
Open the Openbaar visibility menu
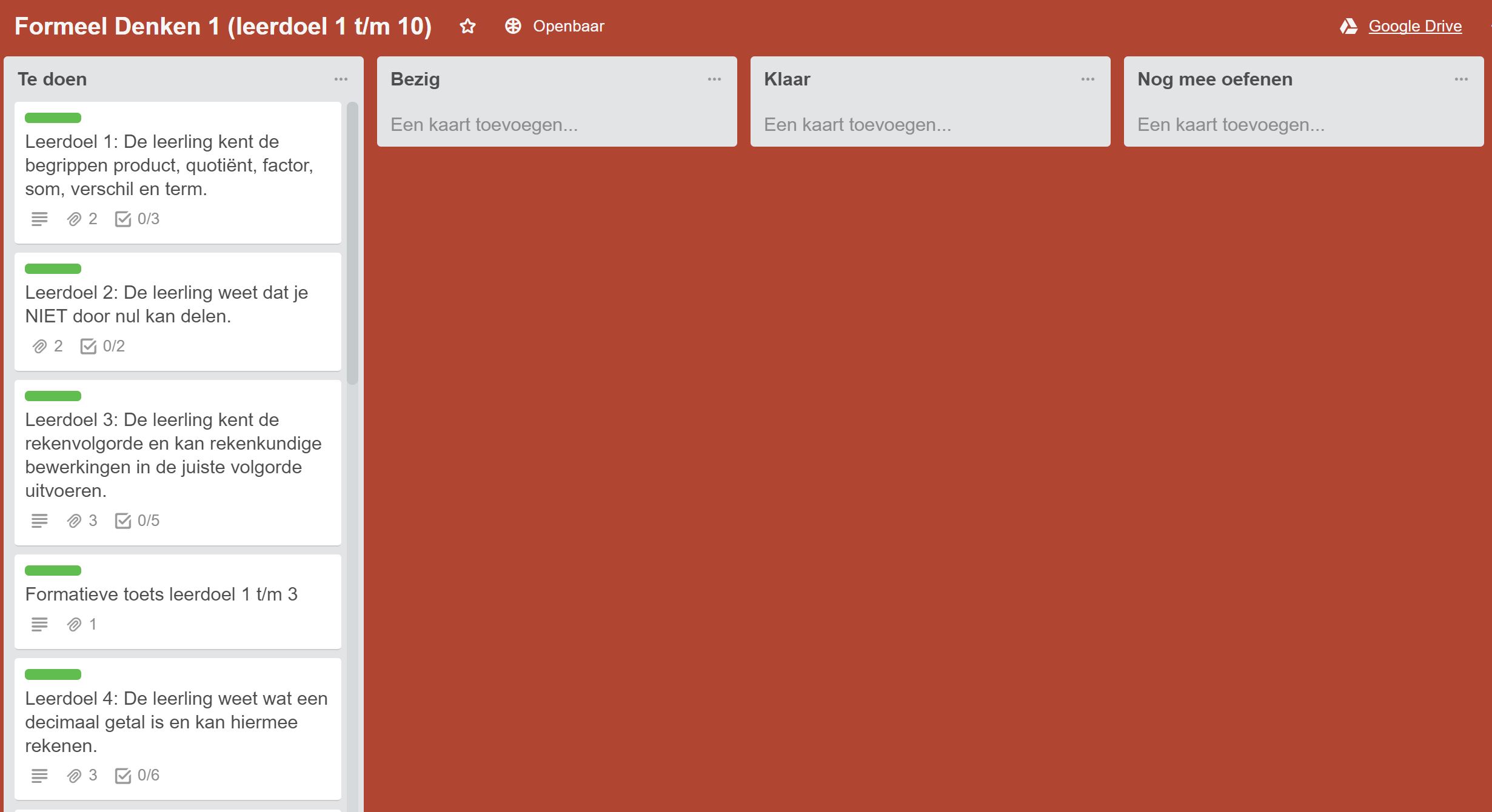point(567,26)
